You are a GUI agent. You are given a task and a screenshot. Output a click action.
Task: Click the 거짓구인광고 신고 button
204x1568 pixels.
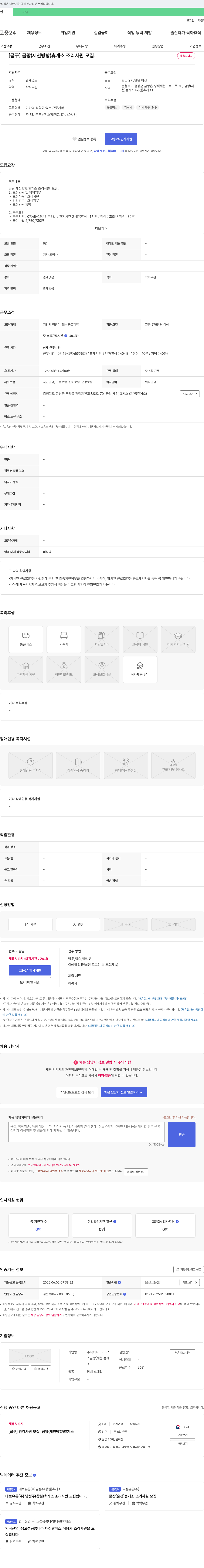pyautogui.click(x=189, y=1270)
